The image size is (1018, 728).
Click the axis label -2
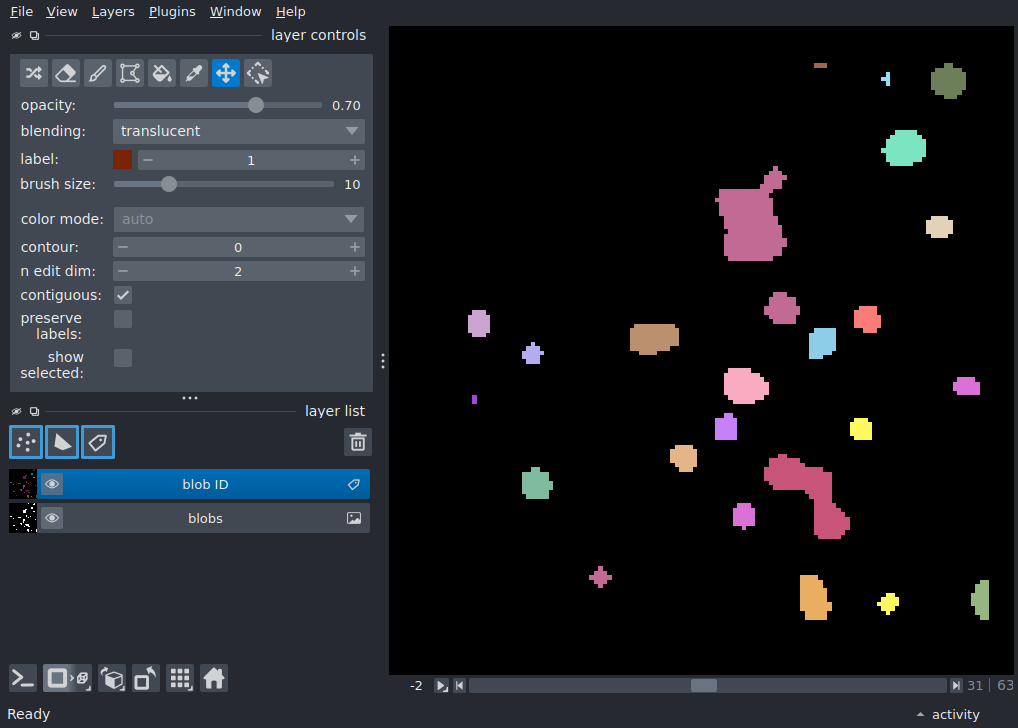click(416, 686)
